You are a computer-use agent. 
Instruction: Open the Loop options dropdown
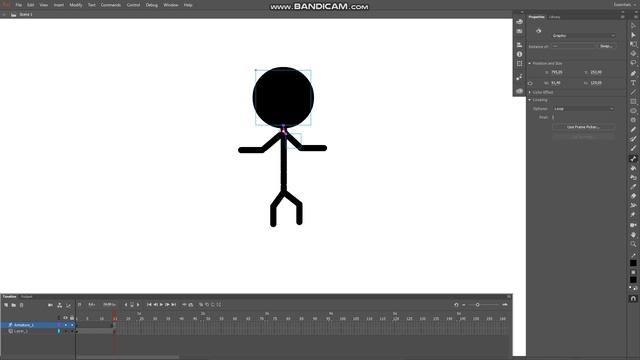pos(584,109)
